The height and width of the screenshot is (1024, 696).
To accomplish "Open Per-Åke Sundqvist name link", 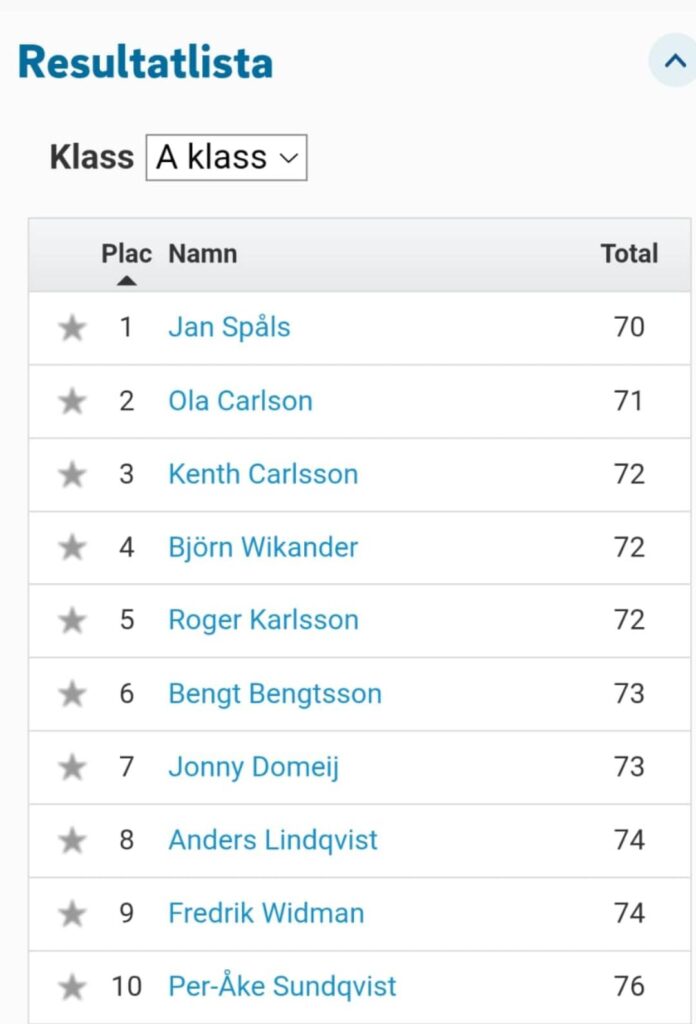I will (x=282, y=986).
